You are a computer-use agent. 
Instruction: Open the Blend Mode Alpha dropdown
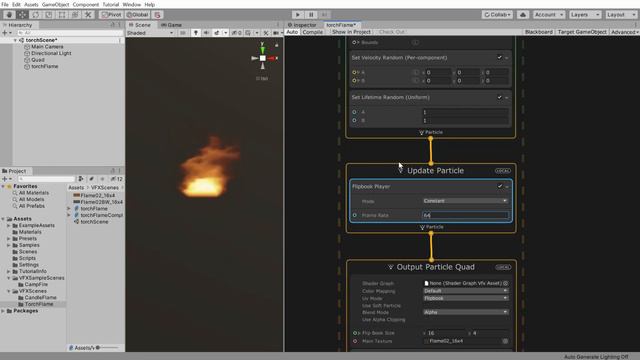pyautogui.click(x=465, y=312)
